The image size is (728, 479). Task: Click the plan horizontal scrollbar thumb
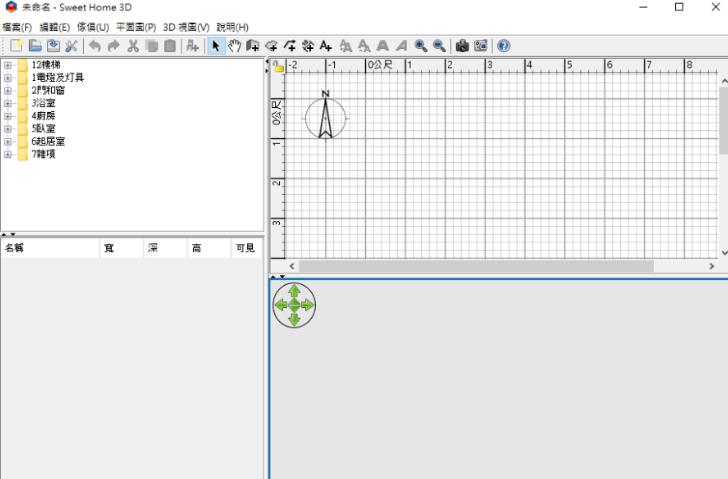pos(476,266)
